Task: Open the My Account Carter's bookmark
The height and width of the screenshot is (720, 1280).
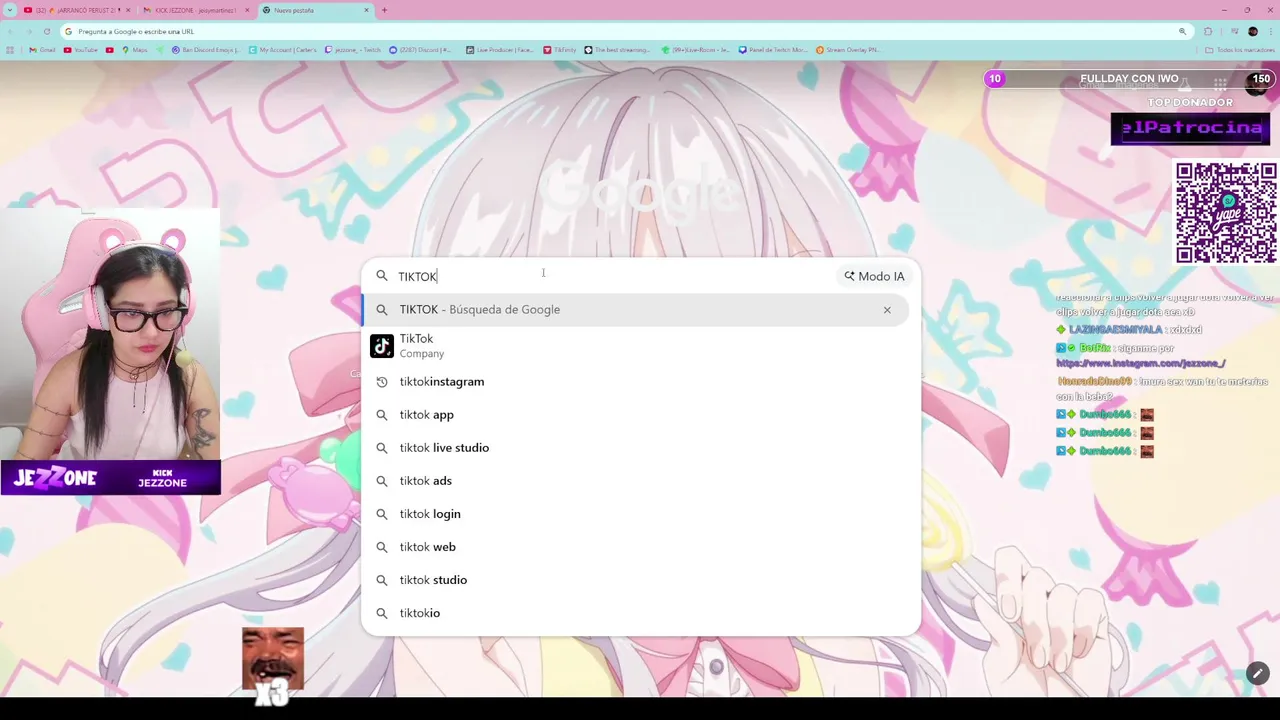Action: click(282, 50)
